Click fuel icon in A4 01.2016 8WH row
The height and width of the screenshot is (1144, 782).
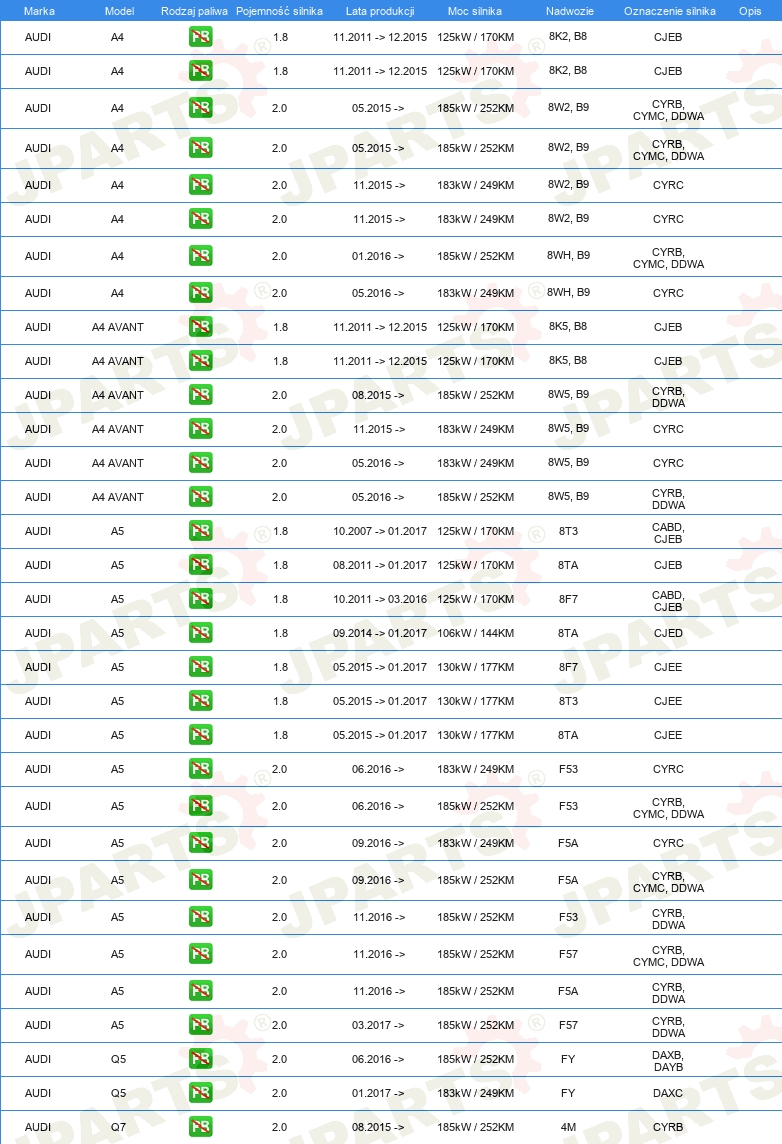click(x=201, y=256)
